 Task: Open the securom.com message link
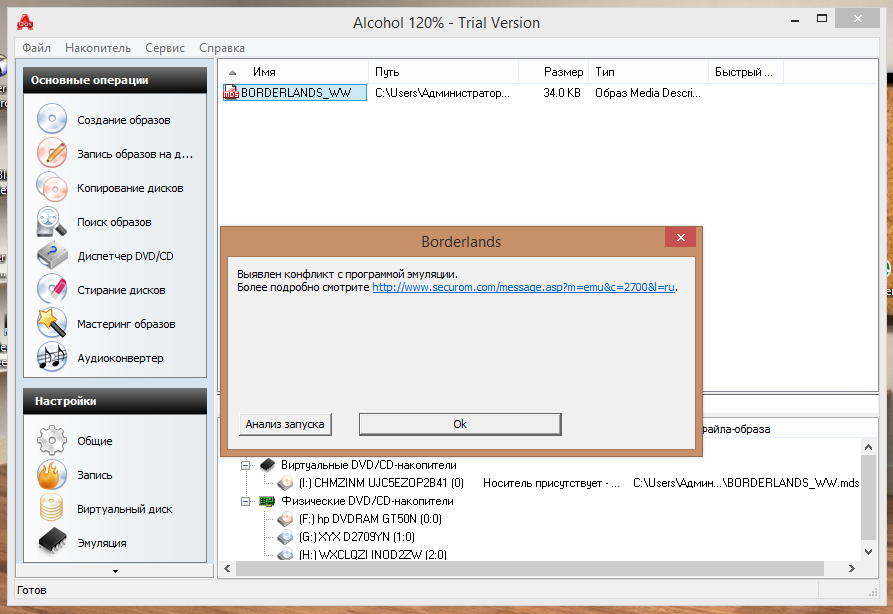[x=523, y=287]
